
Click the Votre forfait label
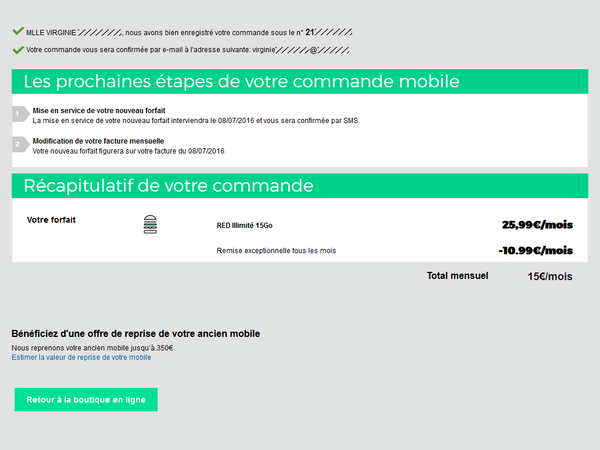51,219
